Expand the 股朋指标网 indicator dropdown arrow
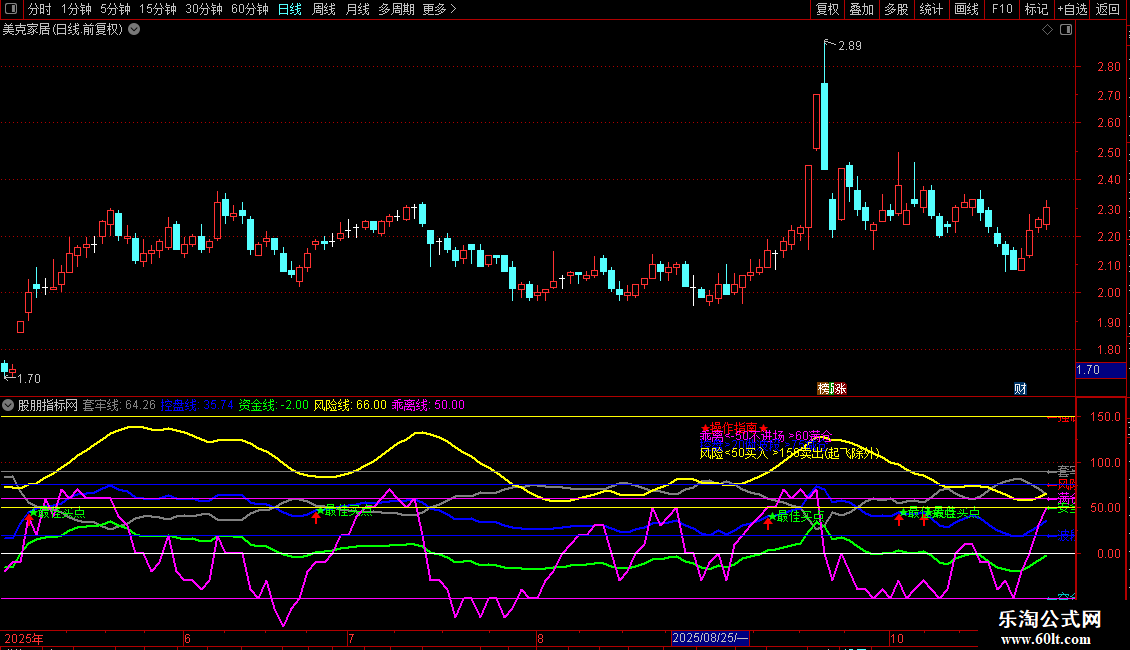 pyautogui.click(x=8, y=405)
